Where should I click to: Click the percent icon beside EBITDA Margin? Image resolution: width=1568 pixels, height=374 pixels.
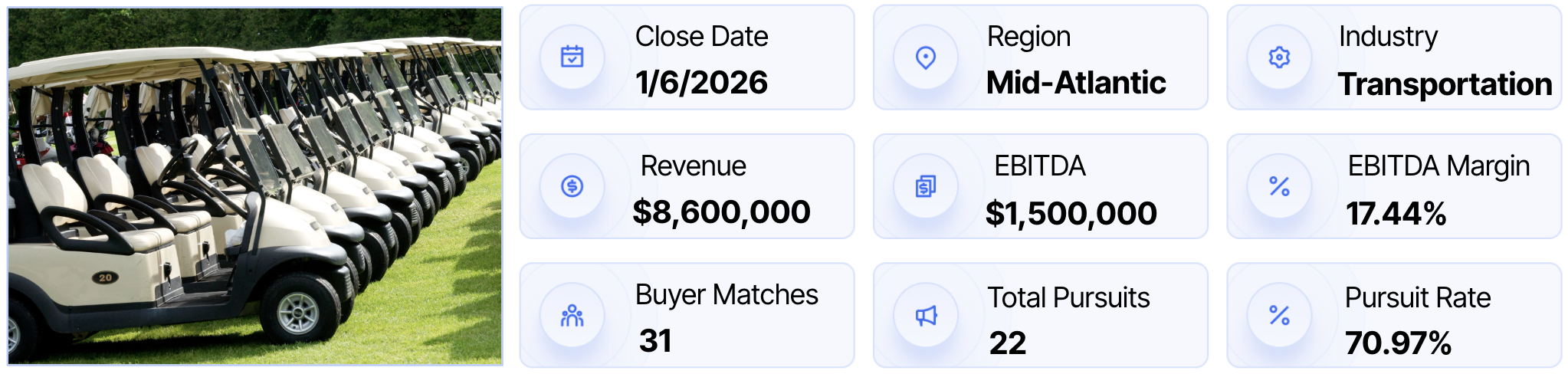click(1279, 186)
